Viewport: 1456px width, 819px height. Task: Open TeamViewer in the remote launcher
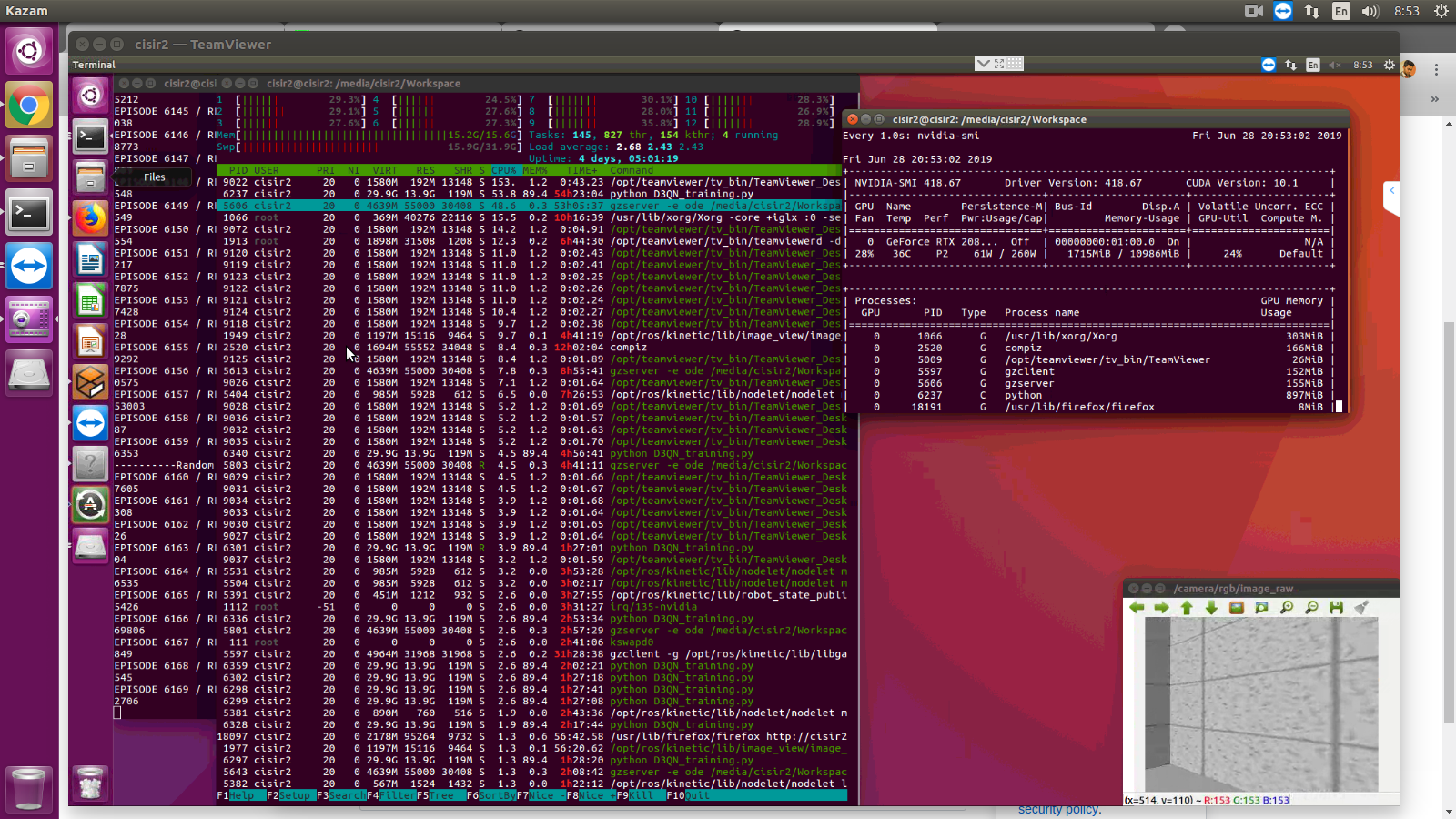coord(90,423)
